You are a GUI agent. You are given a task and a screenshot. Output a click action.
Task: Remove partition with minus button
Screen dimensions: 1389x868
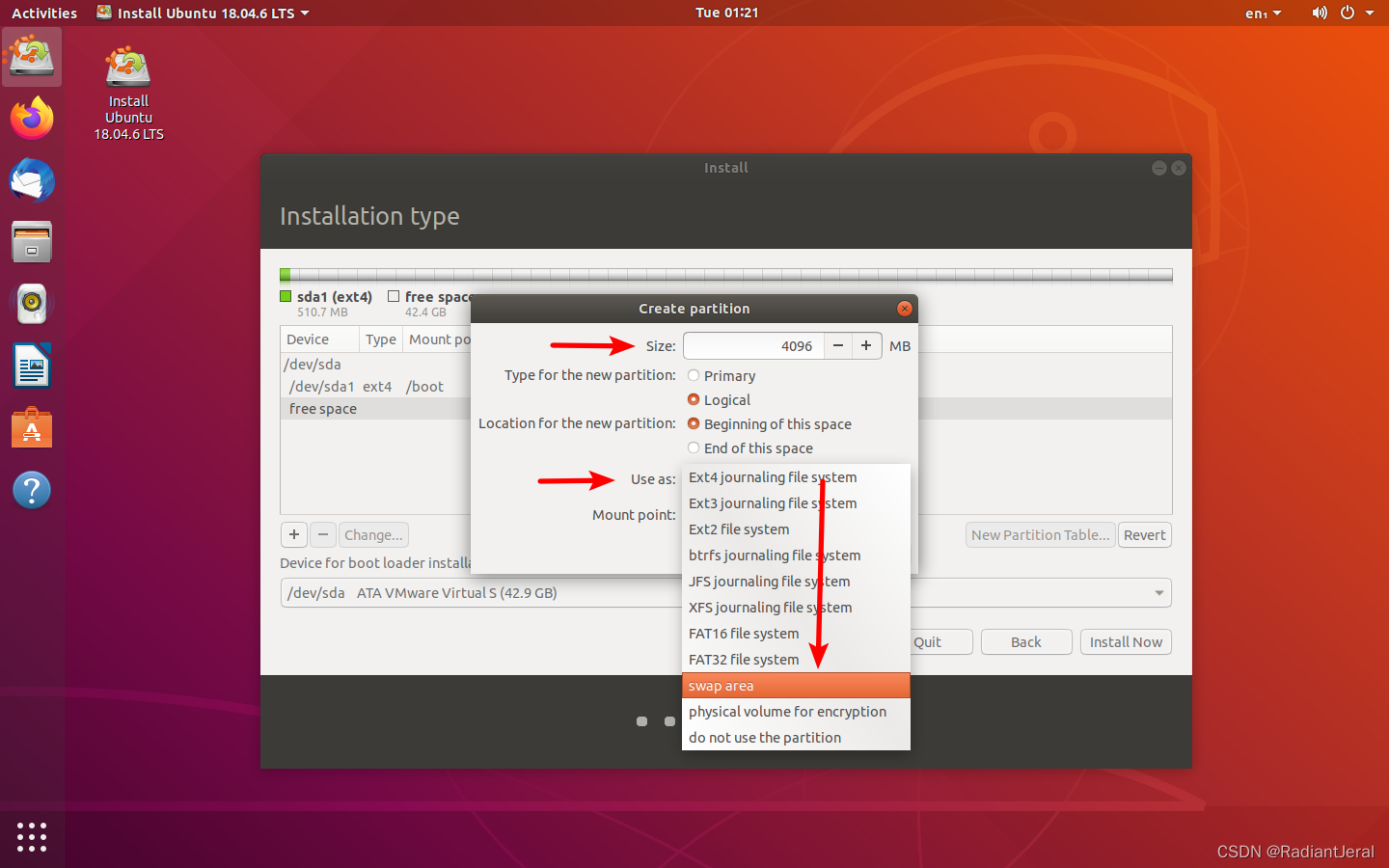pyautogui.click(x=323, y=534)
